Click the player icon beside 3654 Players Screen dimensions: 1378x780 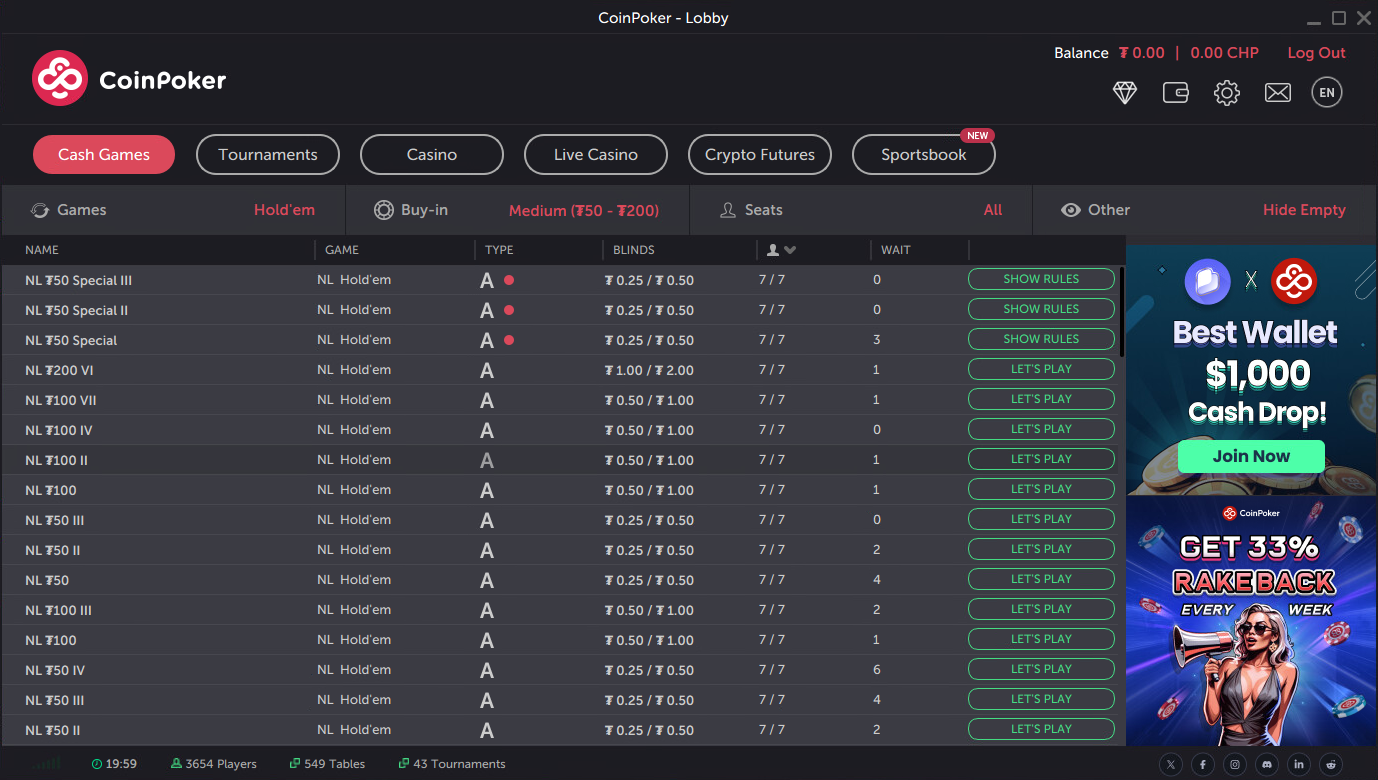pyautogui.click(x=177, y=764)
